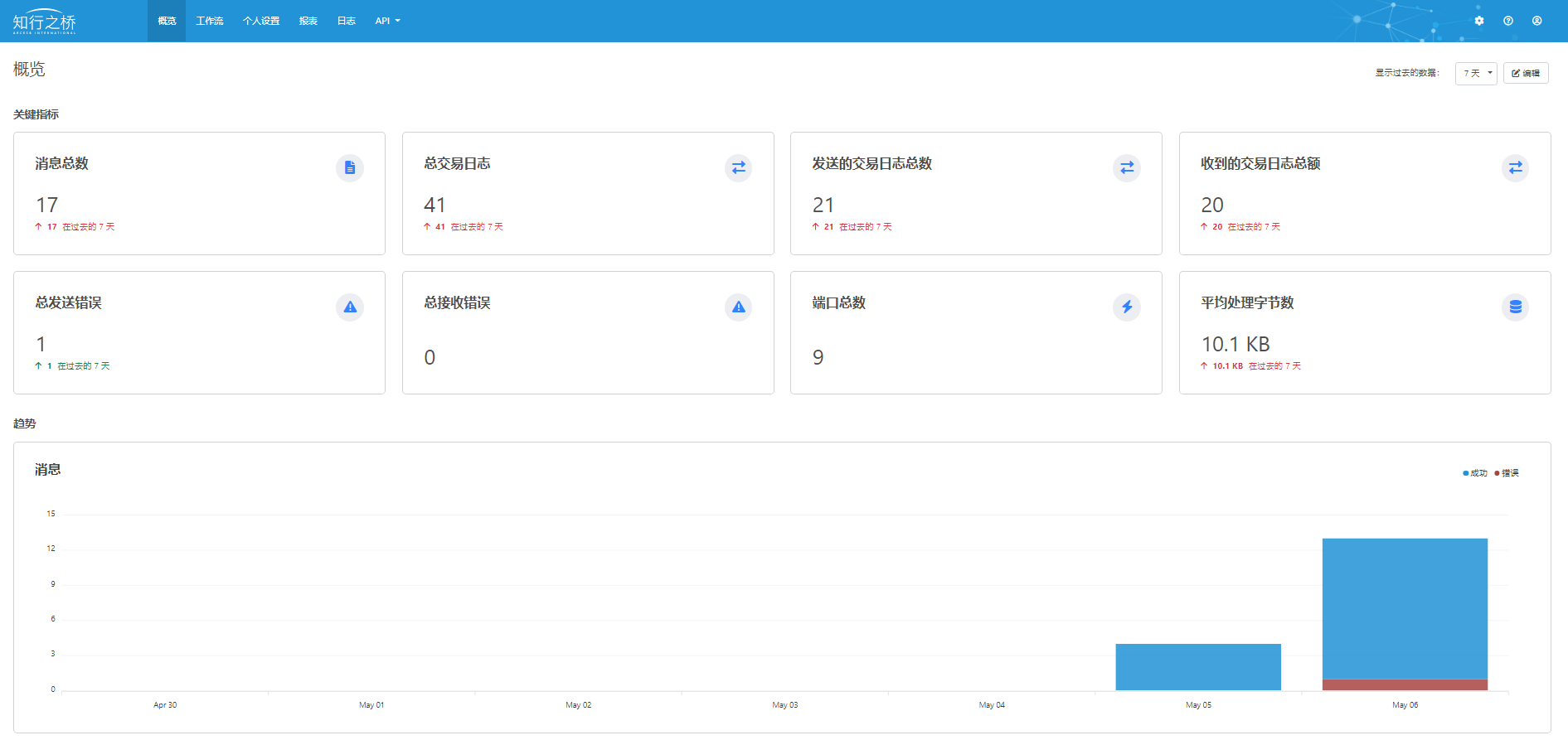Click the May 06 axis label
The height and width of the screenshot is (740, 1568).
[x=1405, y=705]
